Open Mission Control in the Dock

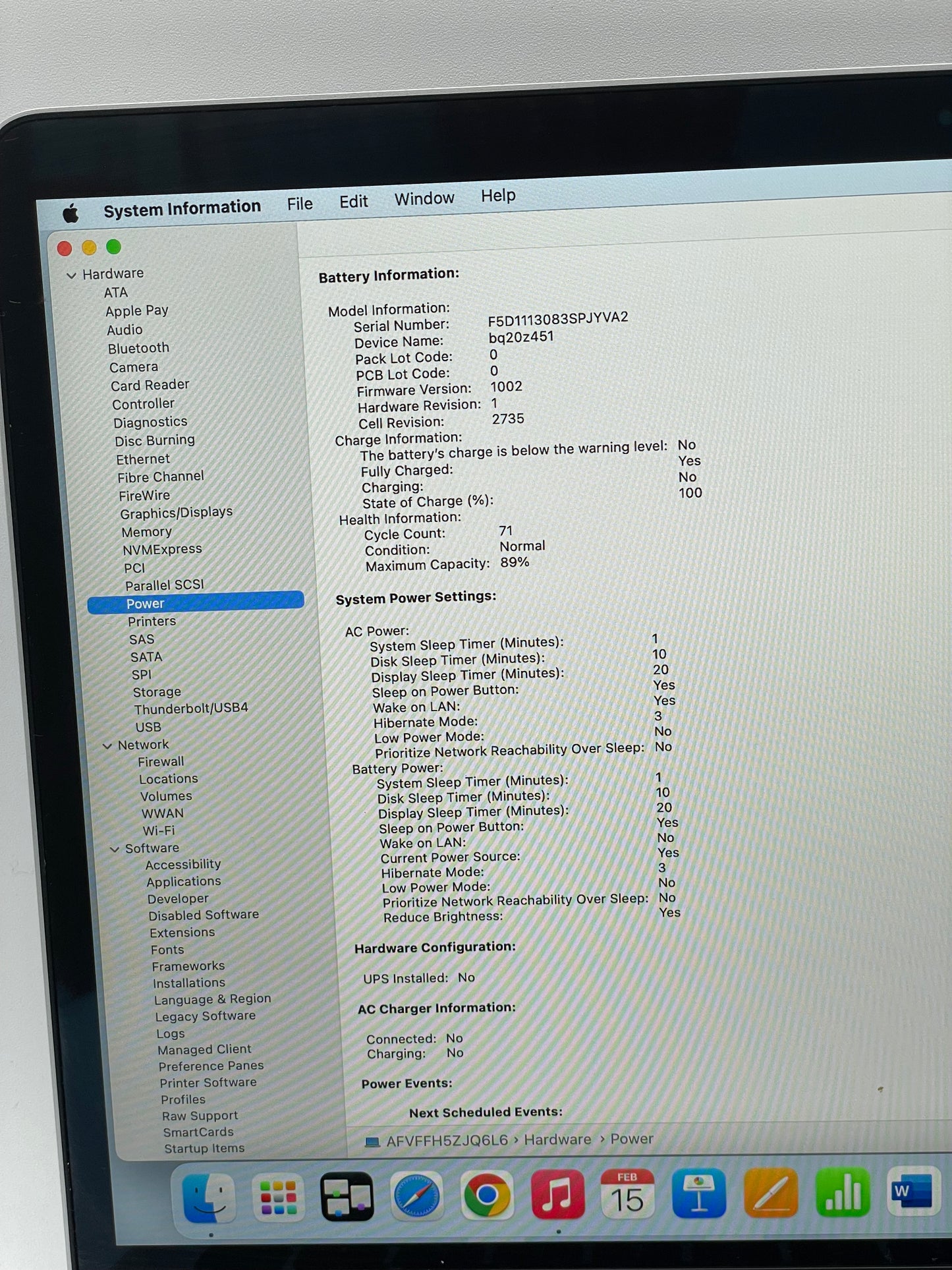coord(347,1196)
